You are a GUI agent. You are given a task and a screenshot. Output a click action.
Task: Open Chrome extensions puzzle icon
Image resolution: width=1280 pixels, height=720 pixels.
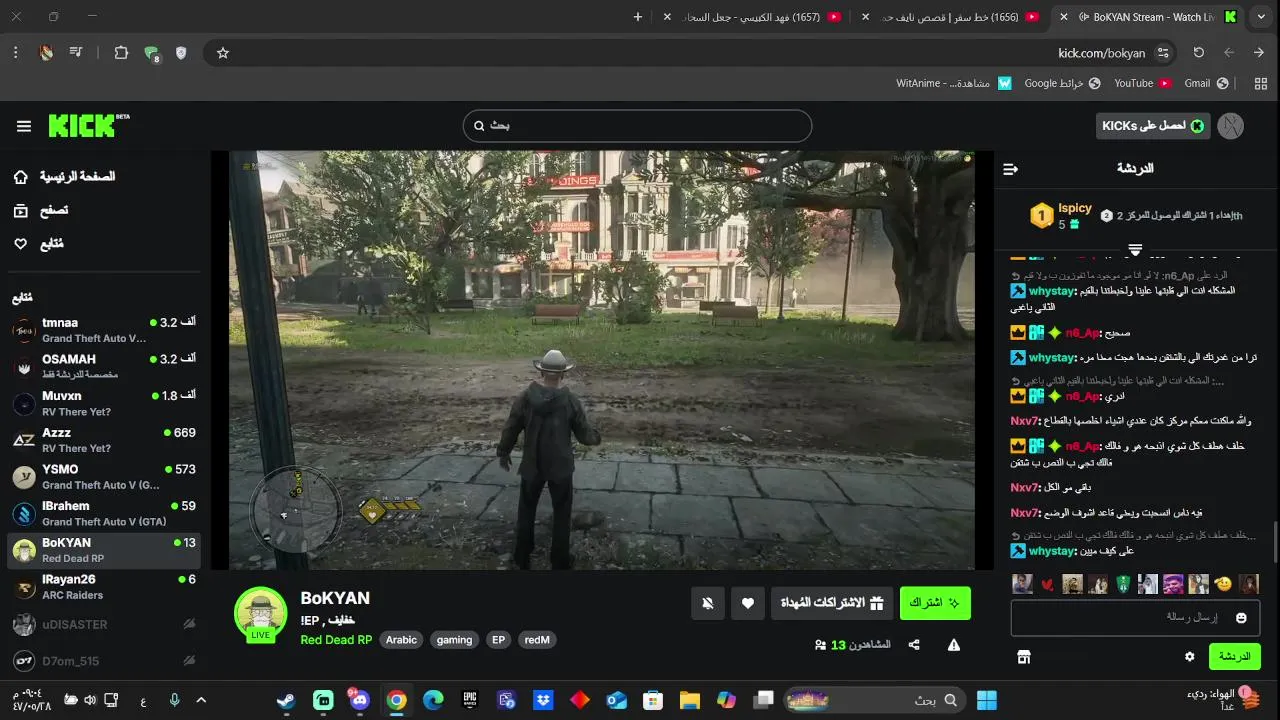tap(121, 53)
